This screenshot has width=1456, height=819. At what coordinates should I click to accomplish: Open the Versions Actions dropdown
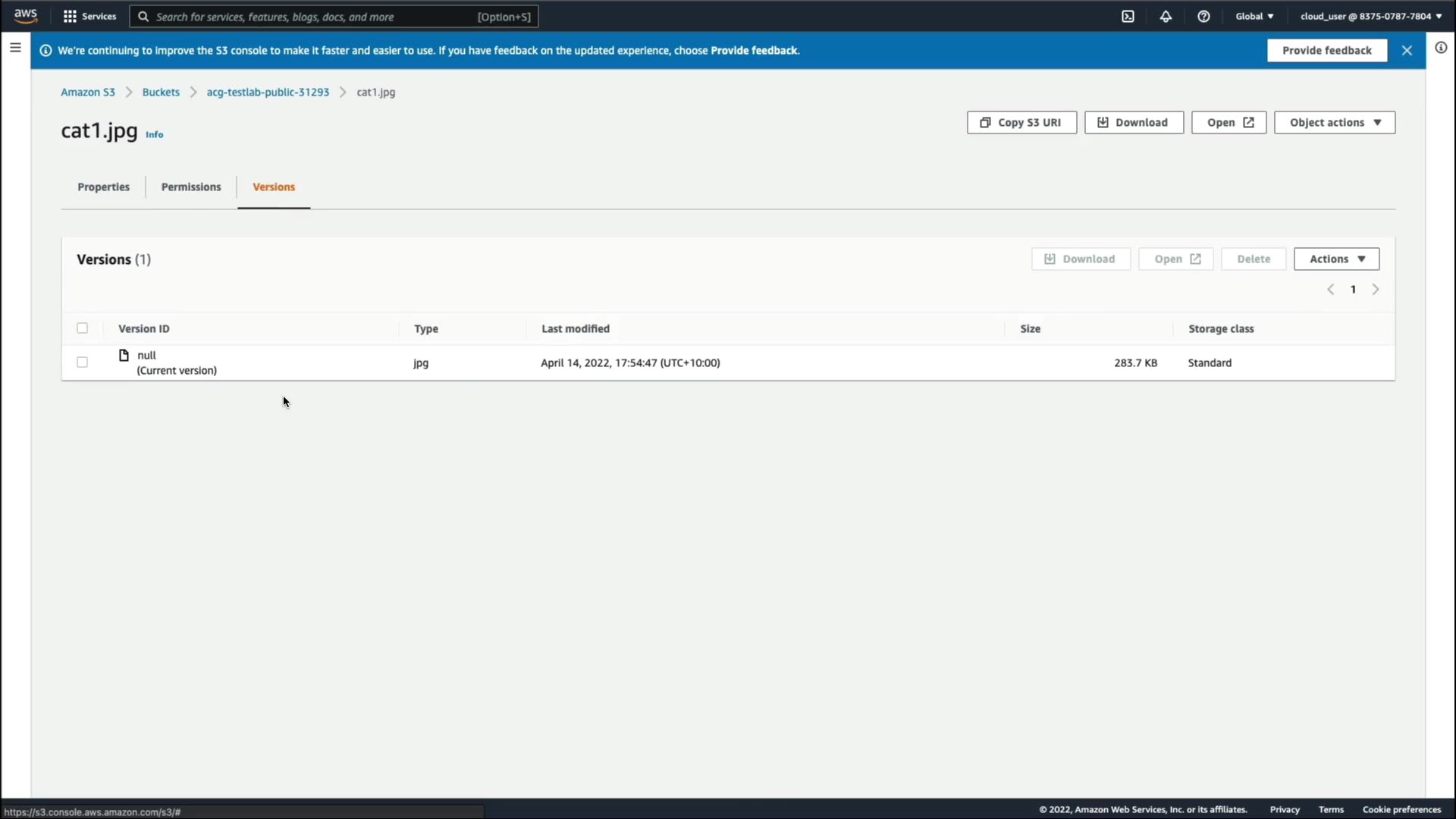[1336, 259]
